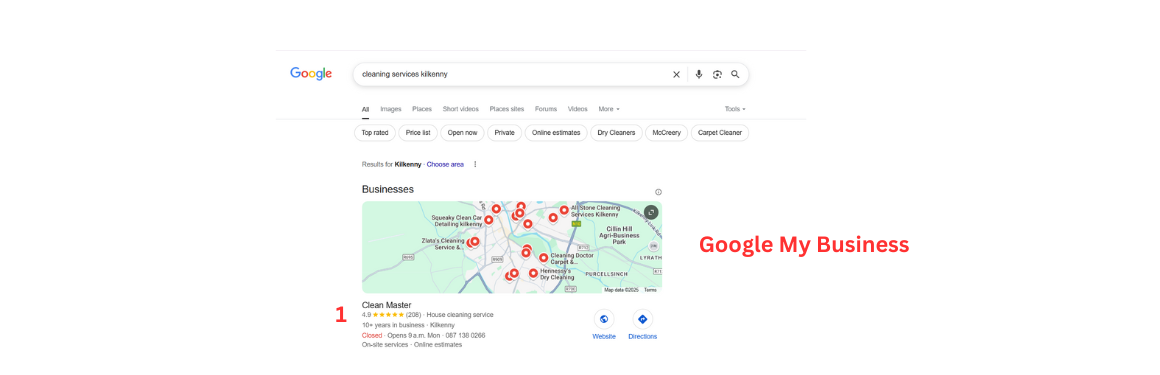This screenshot has width=1160, height=375.
Task: Go to the Google logo homepage
Action: pos(311,74)
